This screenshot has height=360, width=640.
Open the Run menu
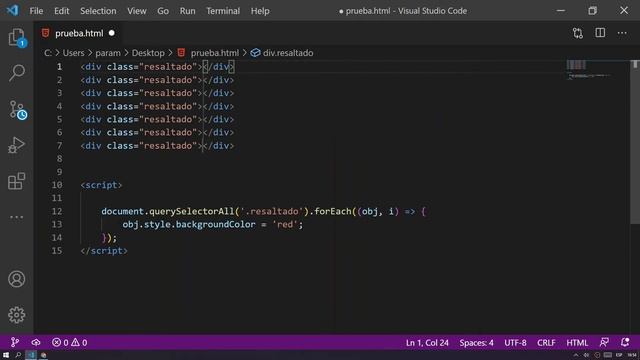point(187,11)
